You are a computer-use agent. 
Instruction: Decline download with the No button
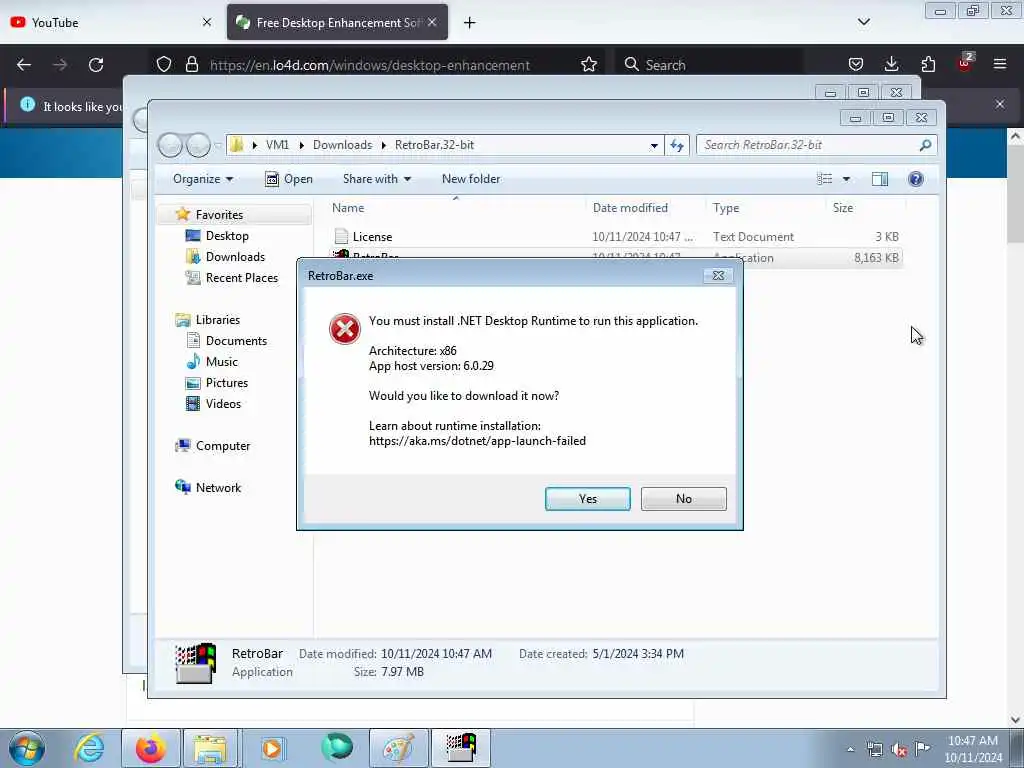coord(683,498)
